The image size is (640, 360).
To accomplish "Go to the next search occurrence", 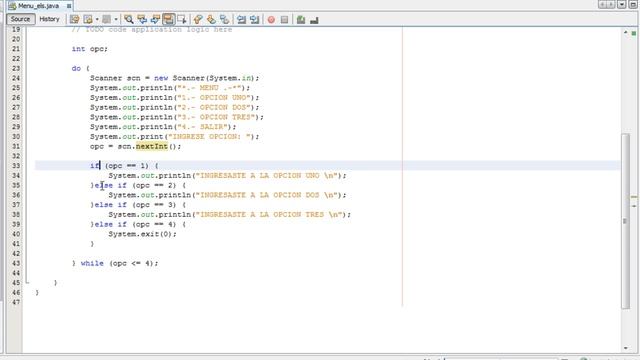I will click(155, 19).
